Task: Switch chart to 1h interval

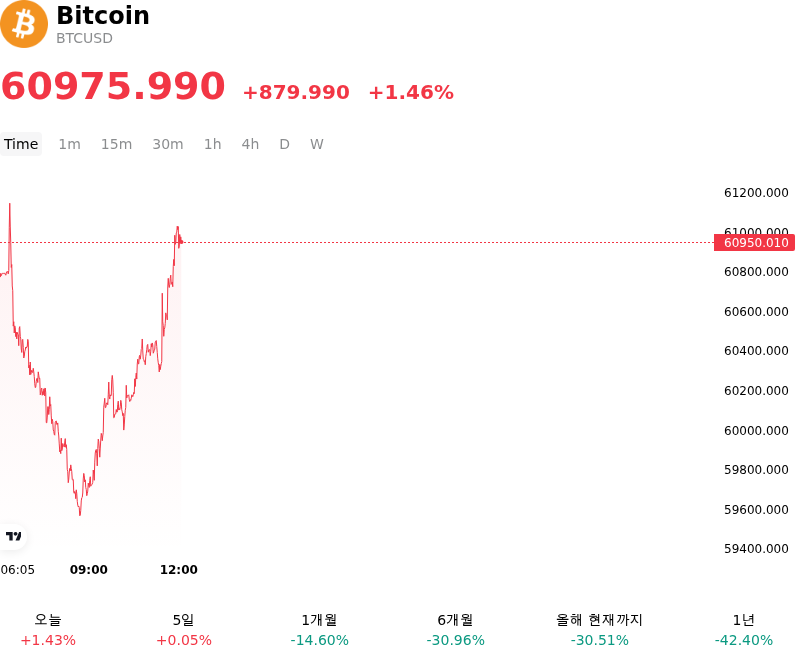Action: click(213, 144)
